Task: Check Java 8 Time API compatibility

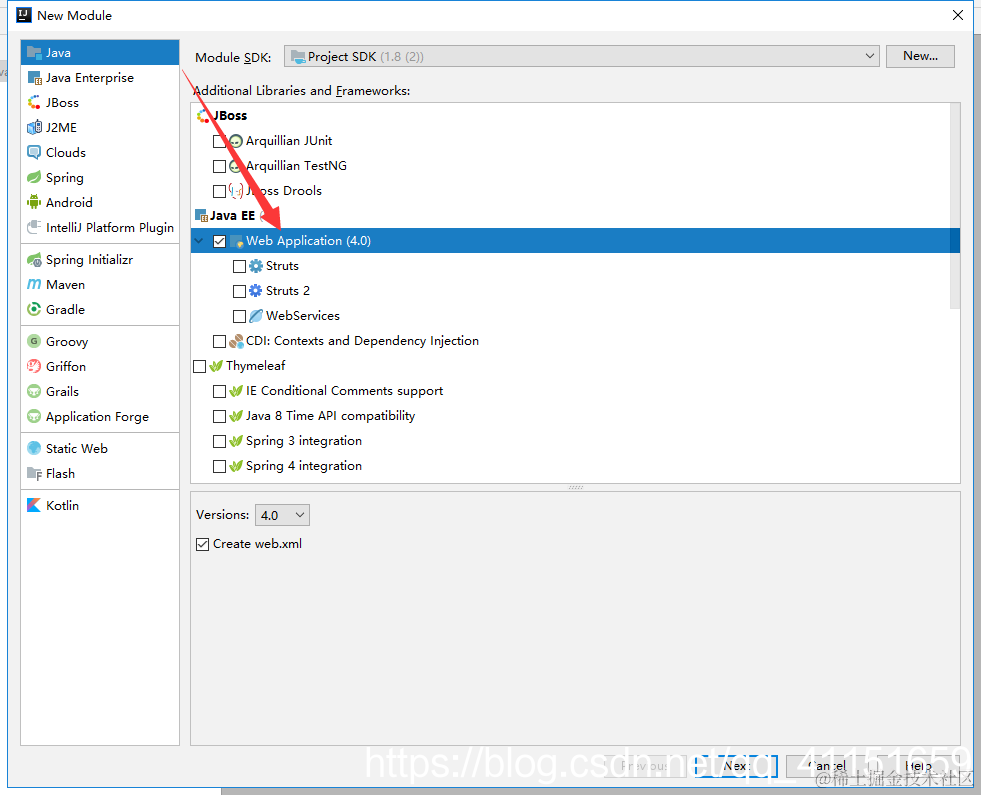Action: point(219,417)
